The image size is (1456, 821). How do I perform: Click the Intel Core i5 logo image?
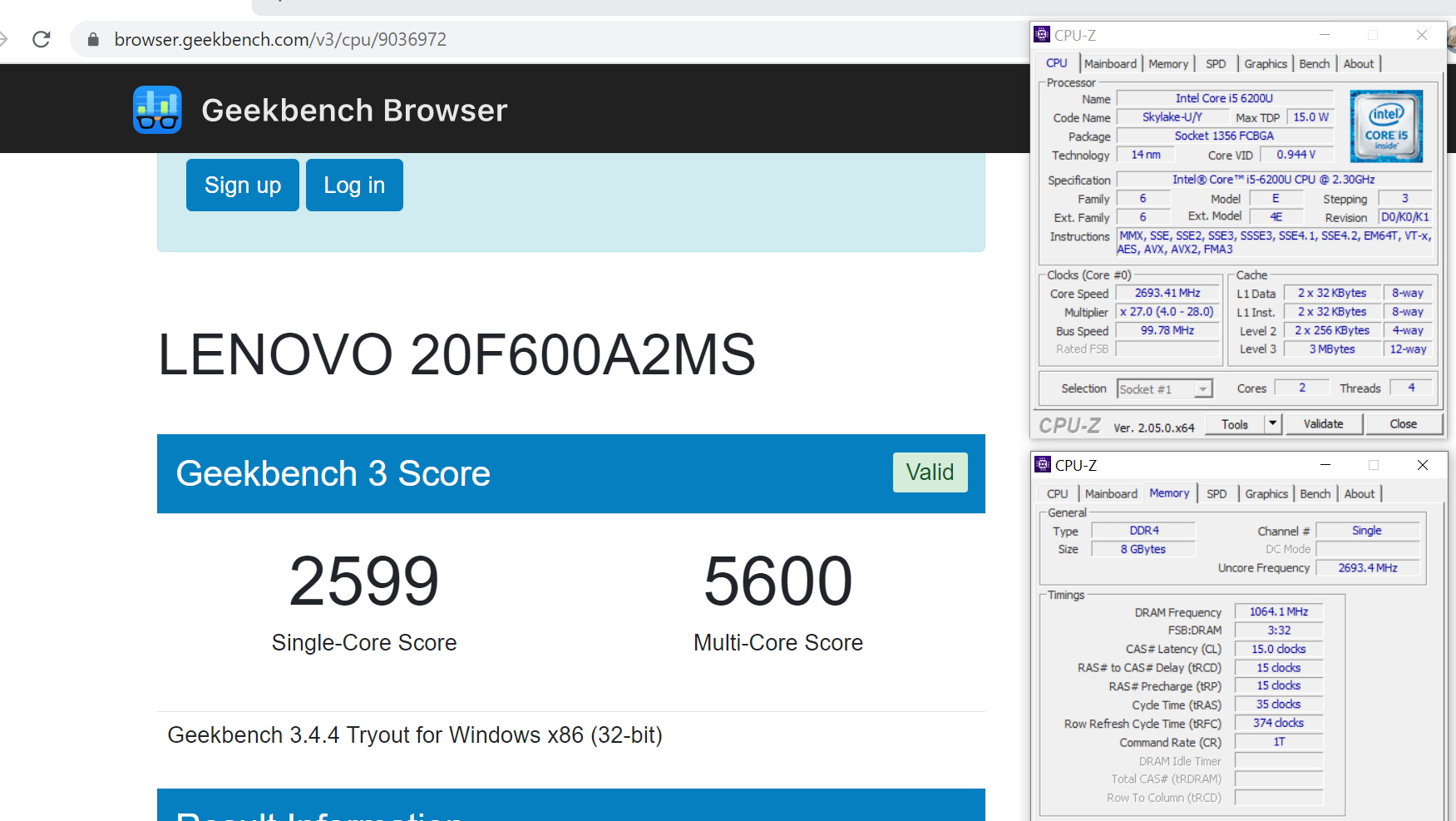tap(1386, 126)
